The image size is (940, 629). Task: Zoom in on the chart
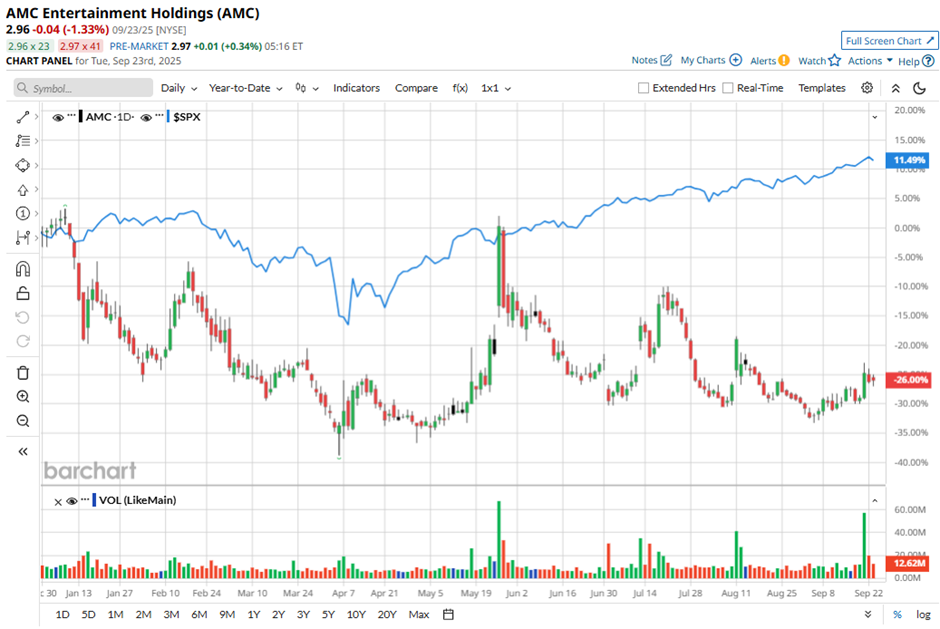(x=23, y=396)
